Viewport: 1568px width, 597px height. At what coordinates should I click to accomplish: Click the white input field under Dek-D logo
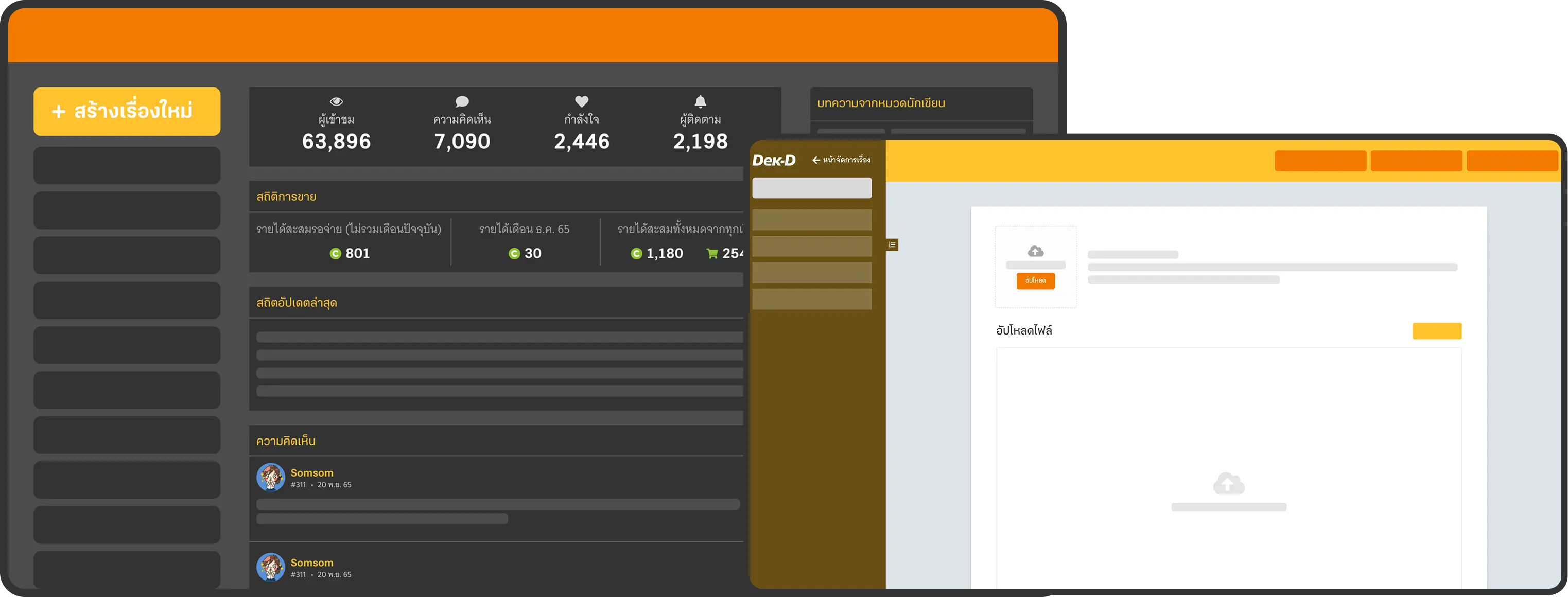811,188
